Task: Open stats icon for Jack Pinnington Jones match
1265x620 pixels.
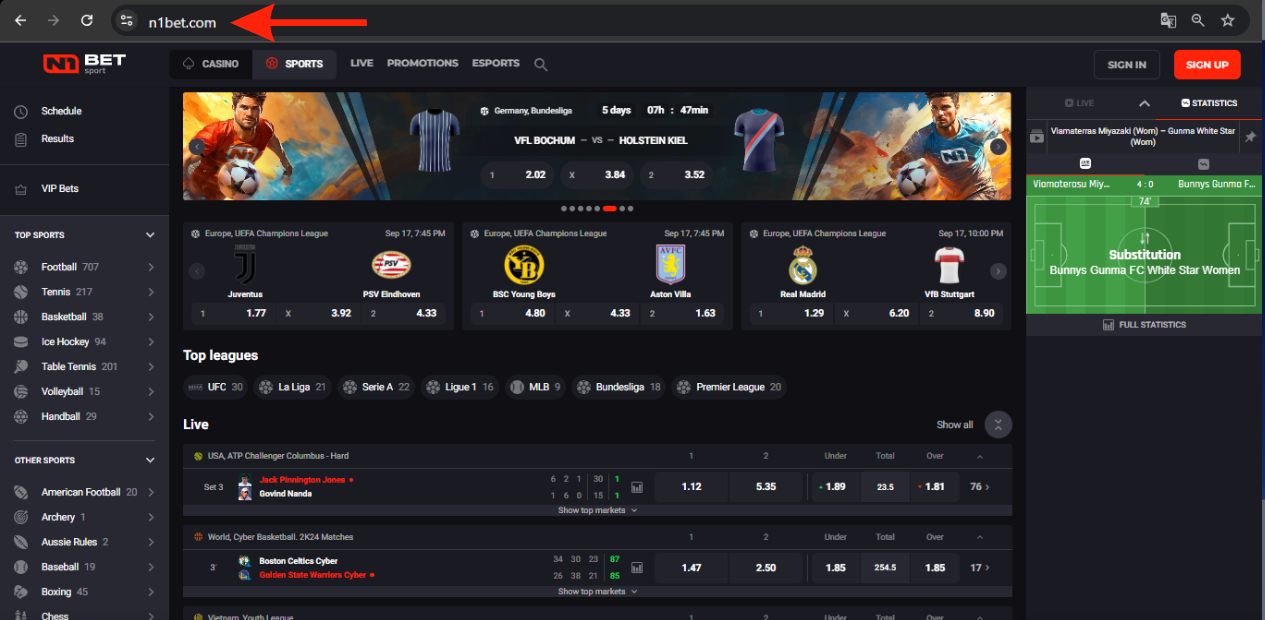Action: click(x=636, y=487)
